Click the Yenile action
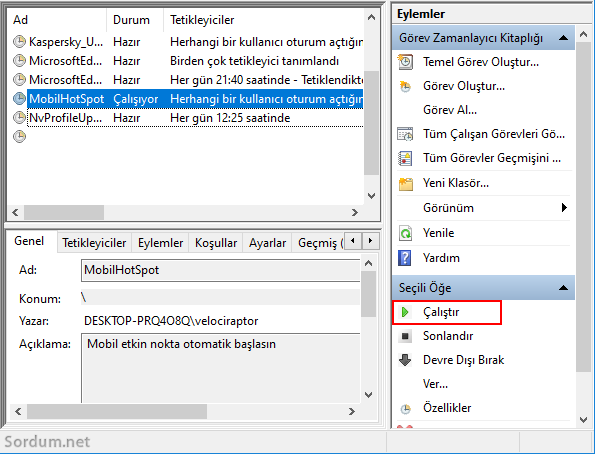 click(438, 233)
